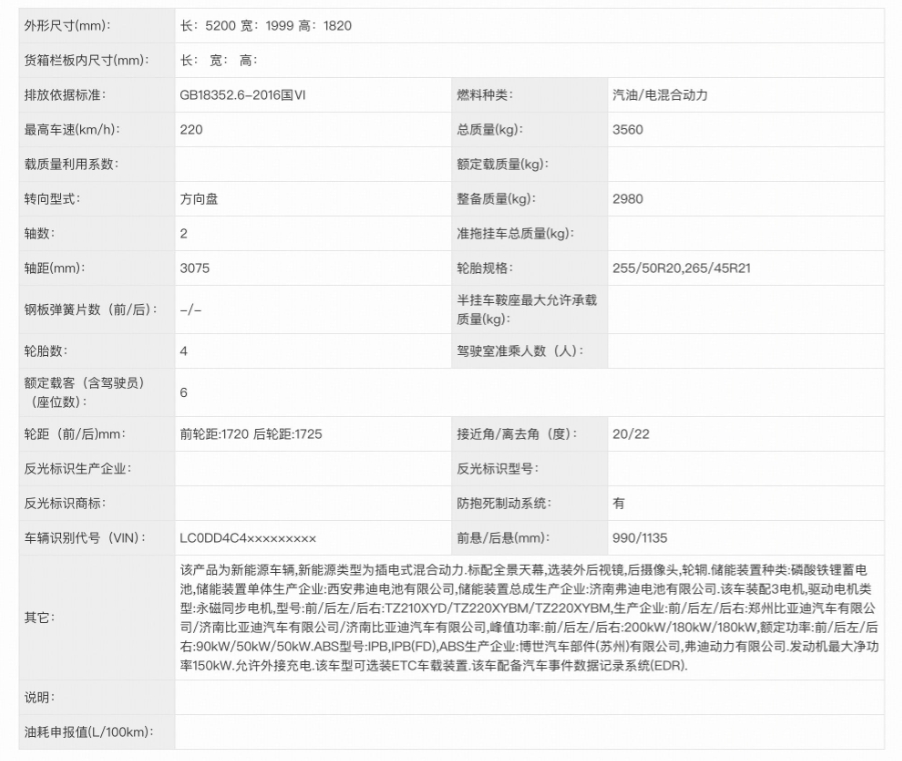Image resolution: width=902 pixels, height=761 pixels.
Task: Select the 轮胎规格 value 255/50R20,265/45R21
Action: pos(682,268)
